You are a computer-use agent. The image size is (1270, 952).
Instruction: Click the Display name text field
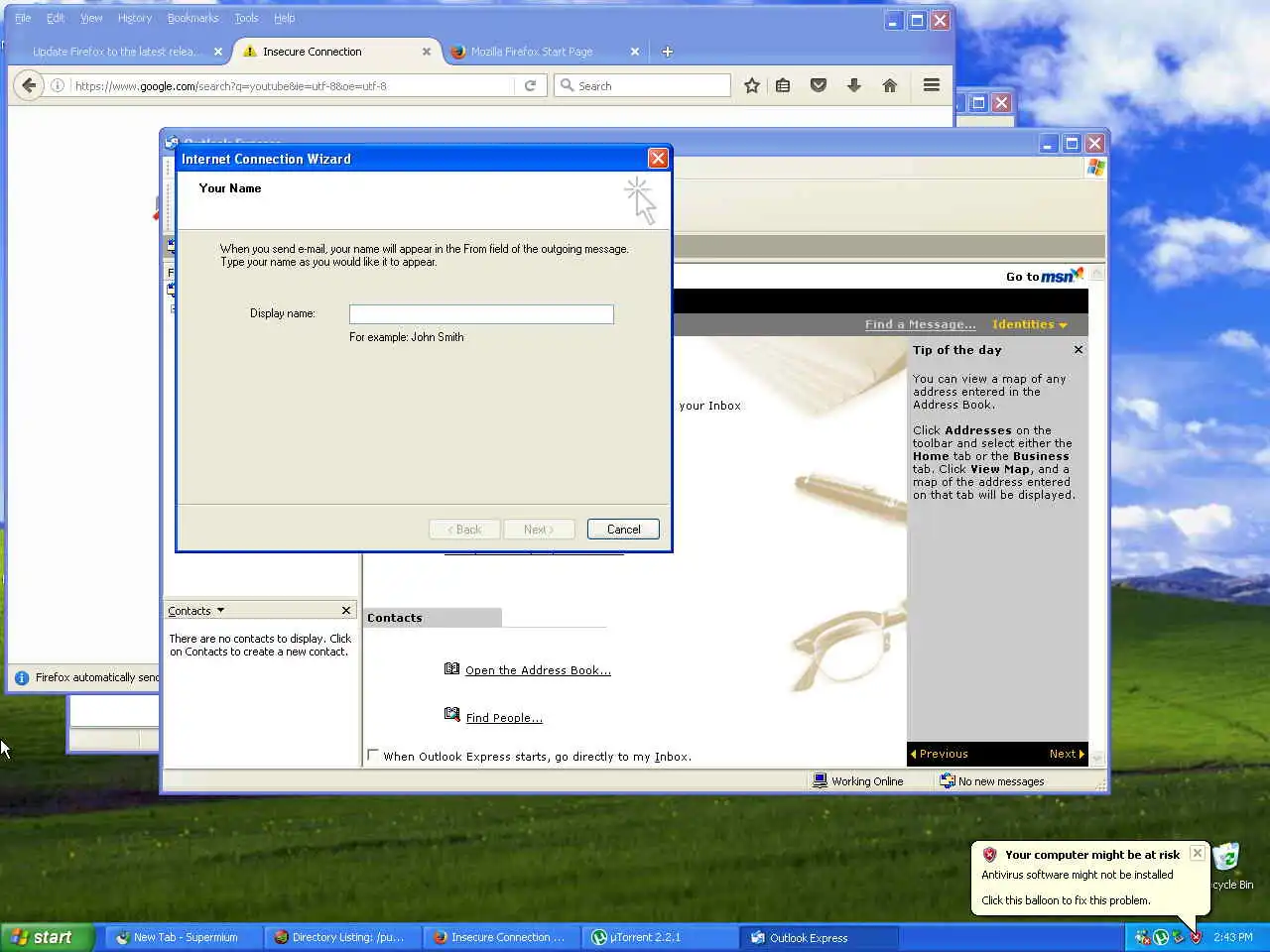point(481,314)
